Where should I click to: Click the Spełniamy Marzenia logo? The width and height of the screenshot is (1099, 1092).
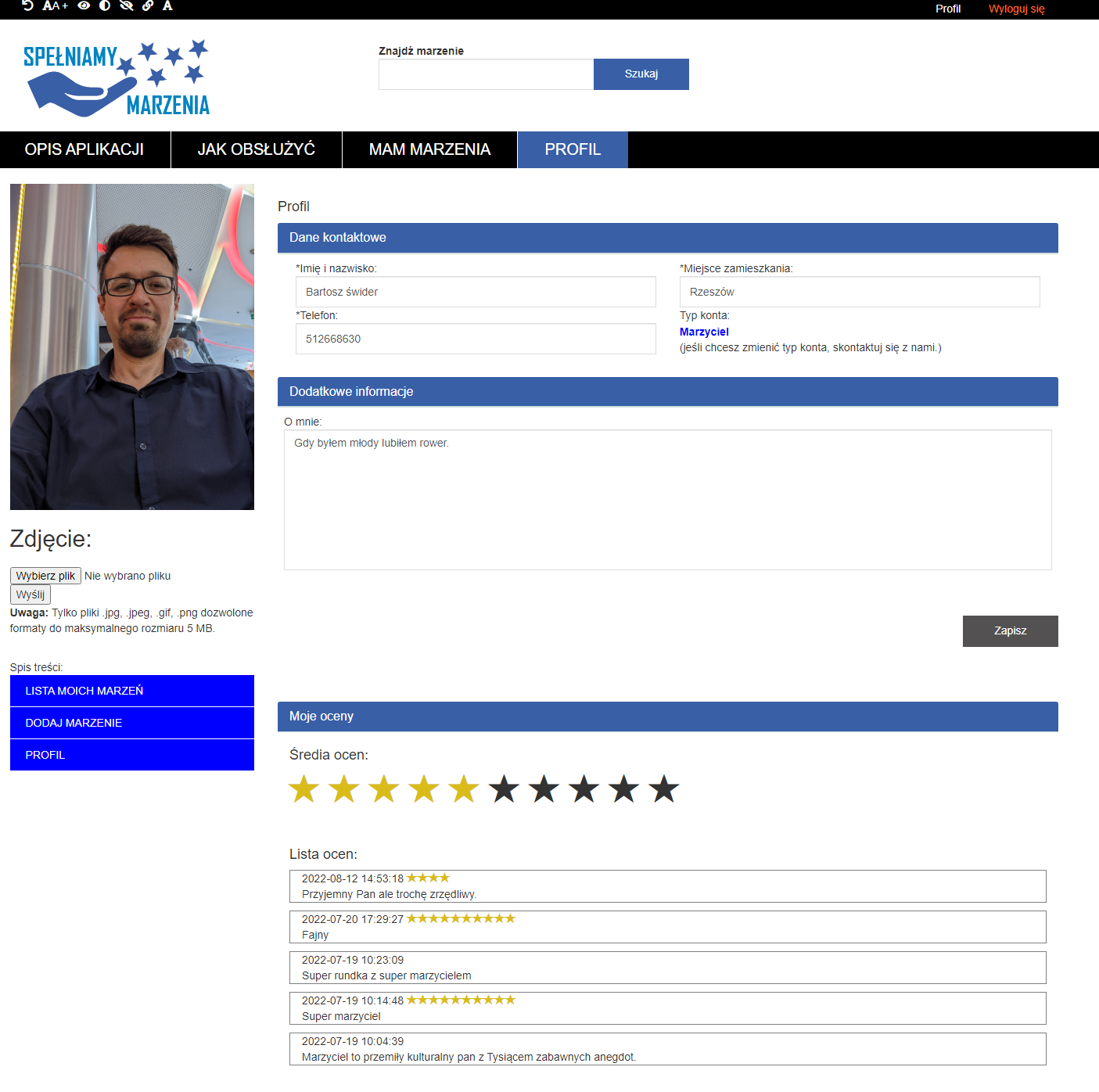coord(117,78)
